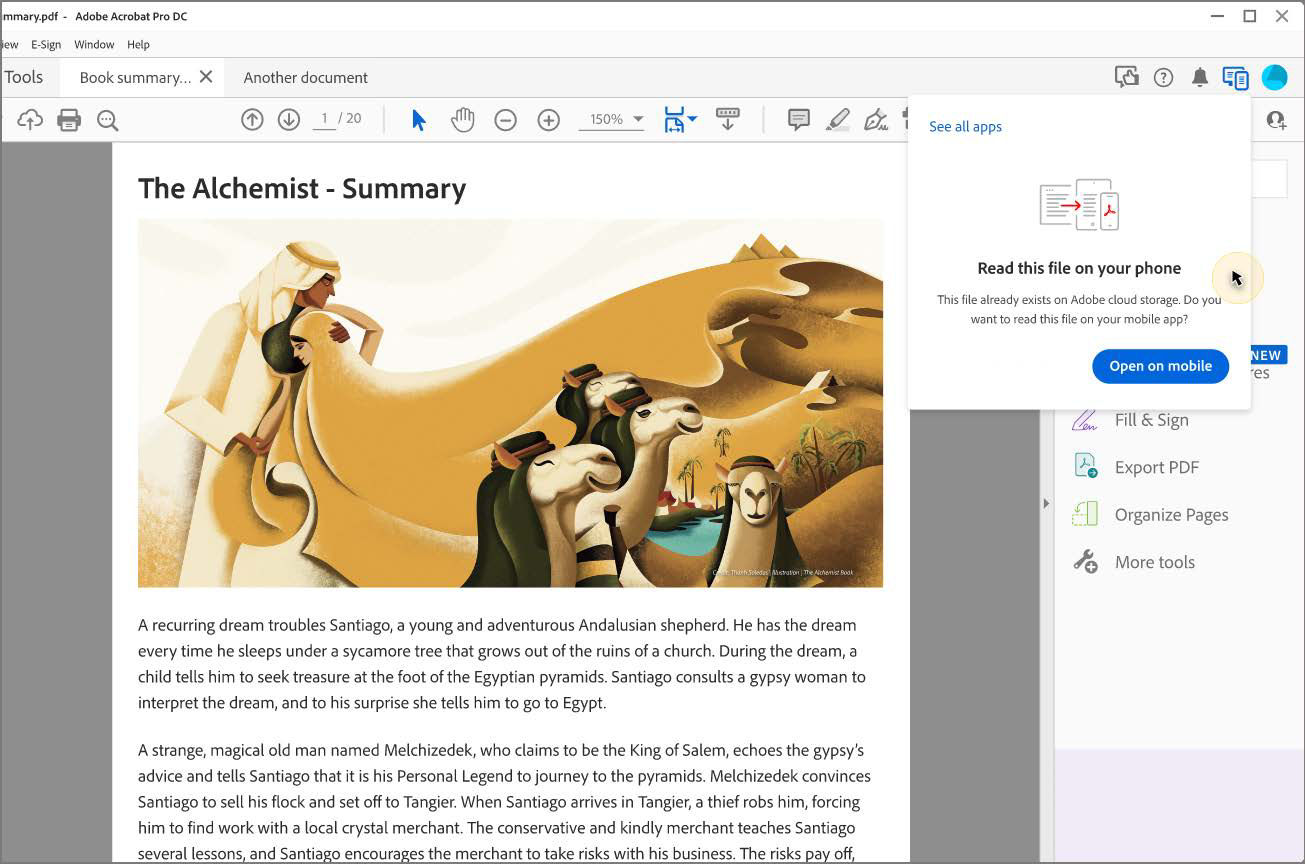Expand the fit page options dropdown
This screenshot has height=864, width=1305.
(x=692, y=118)
